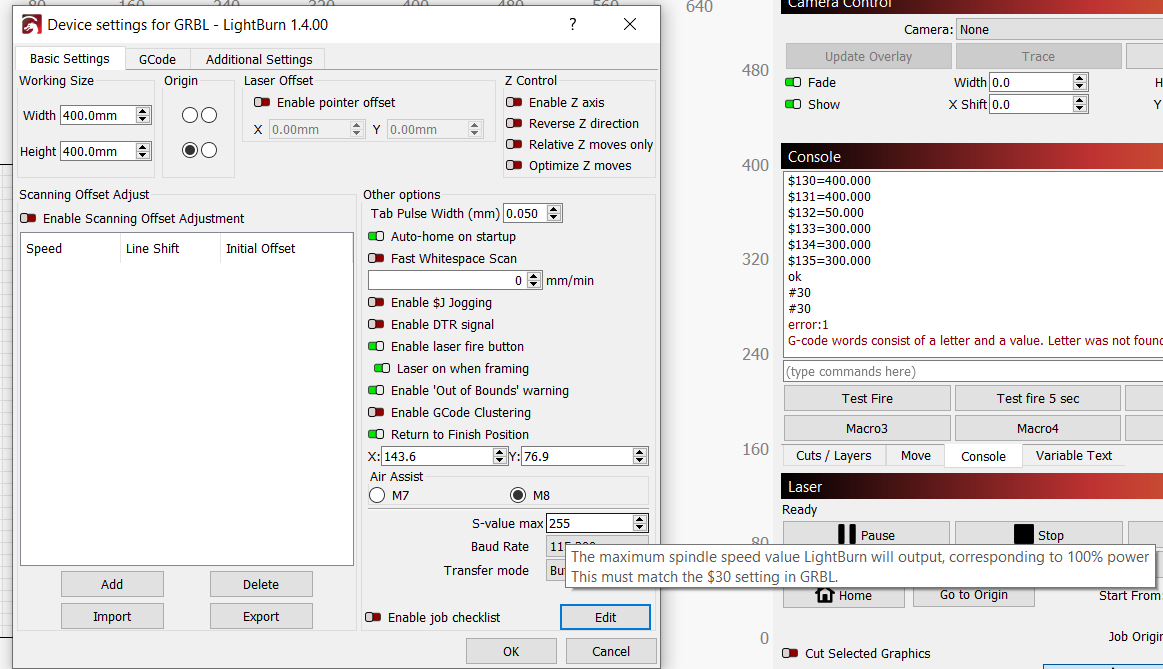Click S-value max stepper arrows

click(x=640, y=523)
